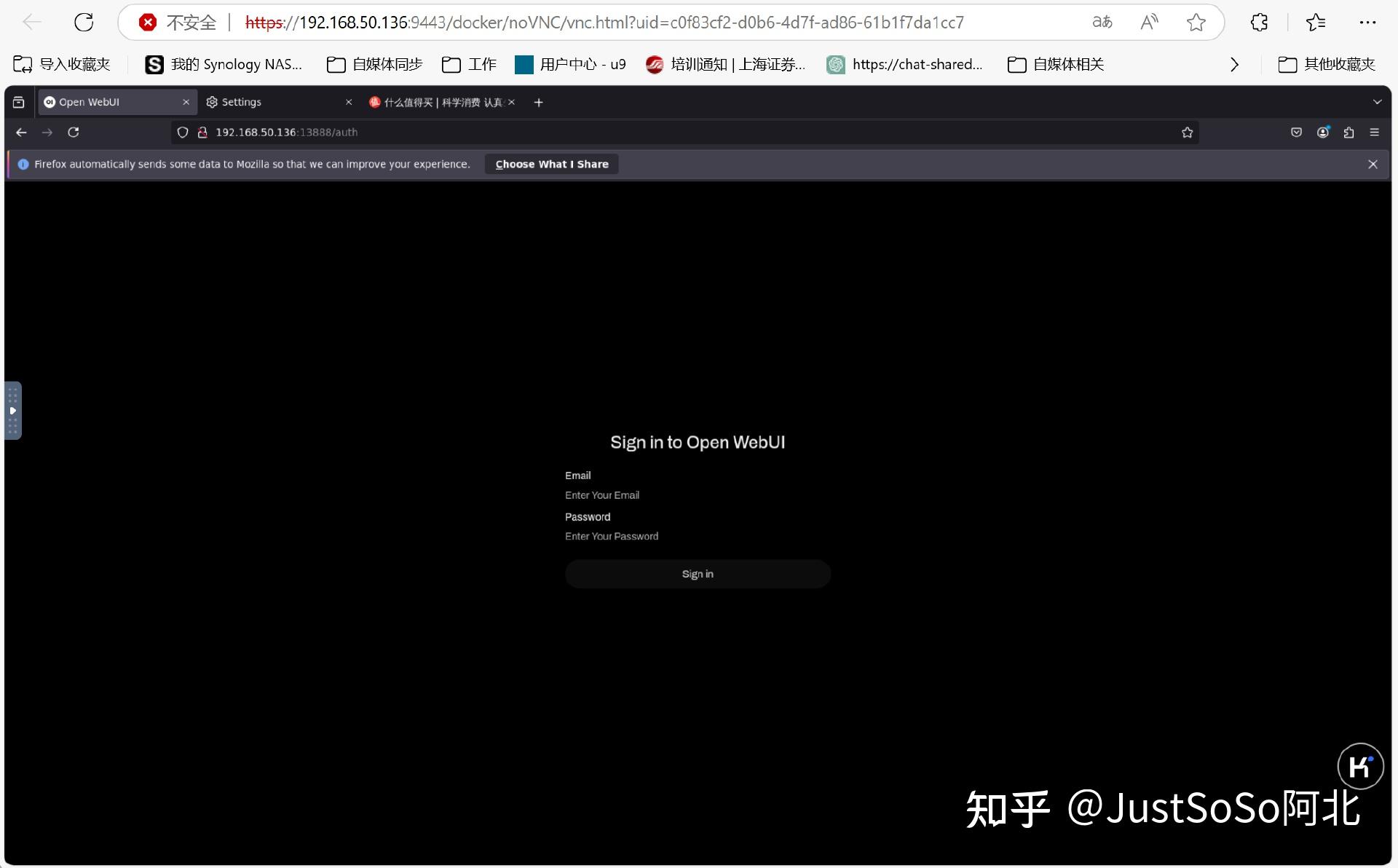Open Edge browser extensions puzzle icon
The image size is (1398, 868).
point(1259,22)
